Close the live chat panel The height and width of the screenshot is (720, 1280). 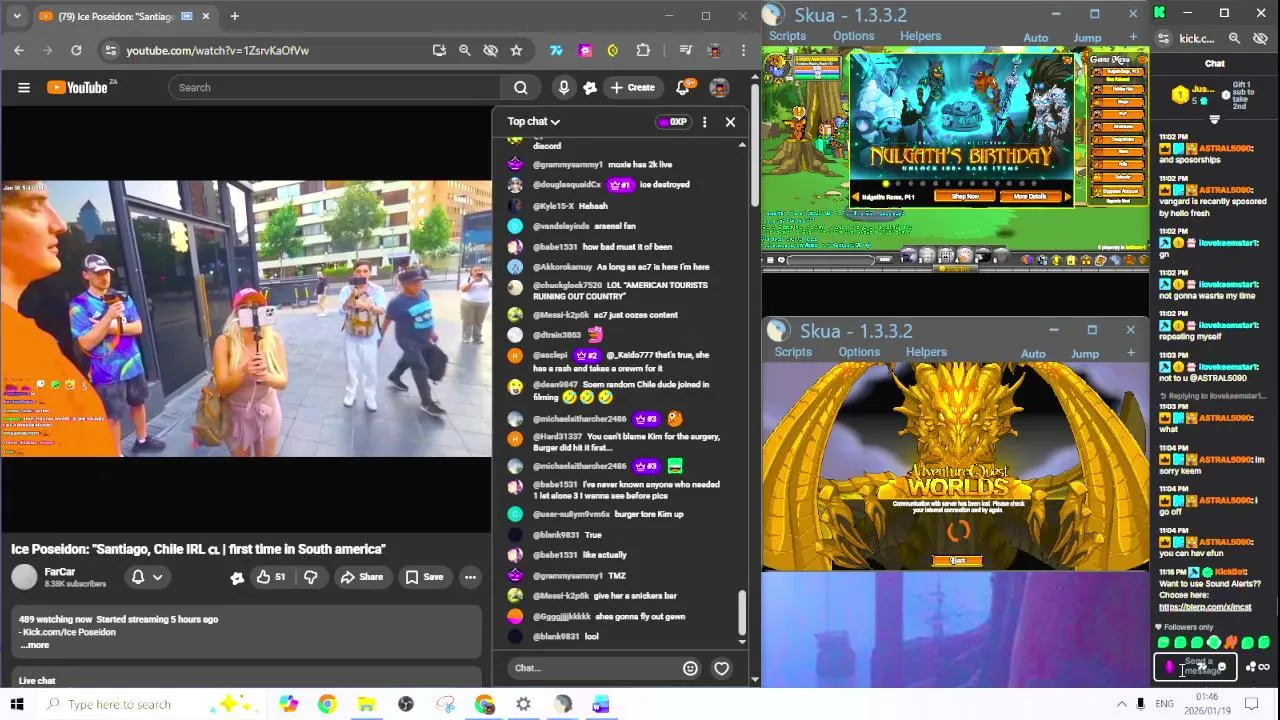coord(730,122)
